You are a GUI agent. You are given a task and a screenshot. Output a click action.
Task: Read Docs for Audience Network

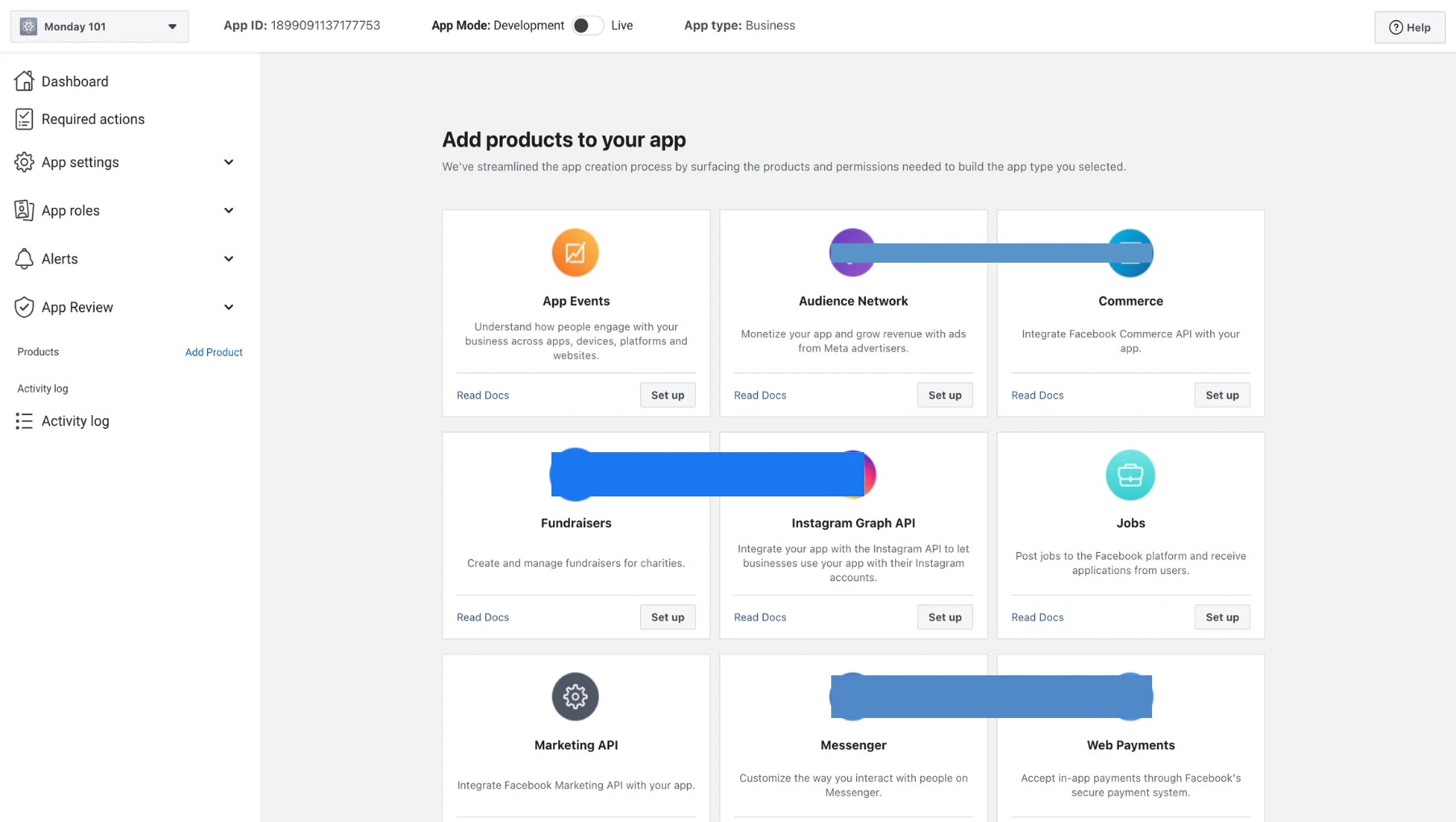coord(760,395)
